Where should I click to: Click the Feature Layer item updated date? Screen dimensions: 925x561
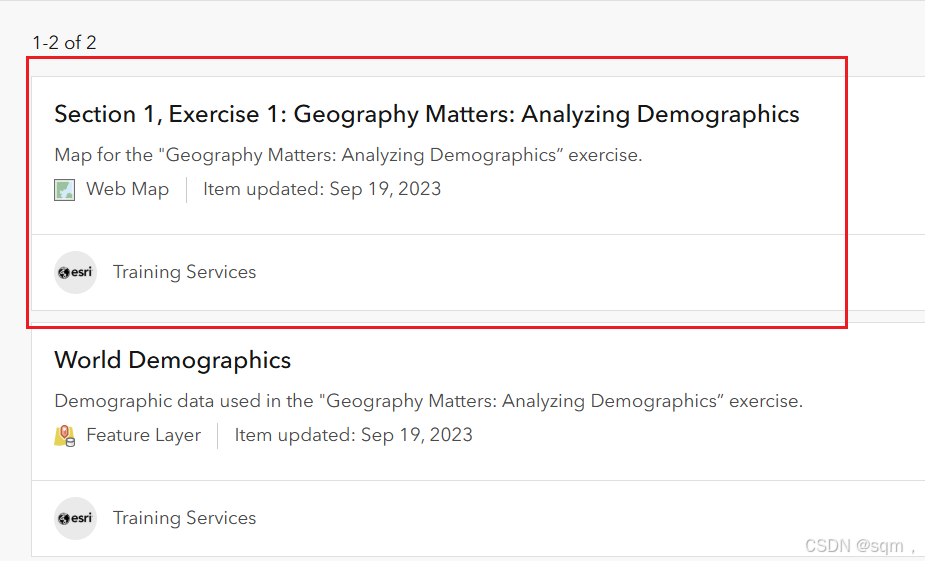point(354,435)
